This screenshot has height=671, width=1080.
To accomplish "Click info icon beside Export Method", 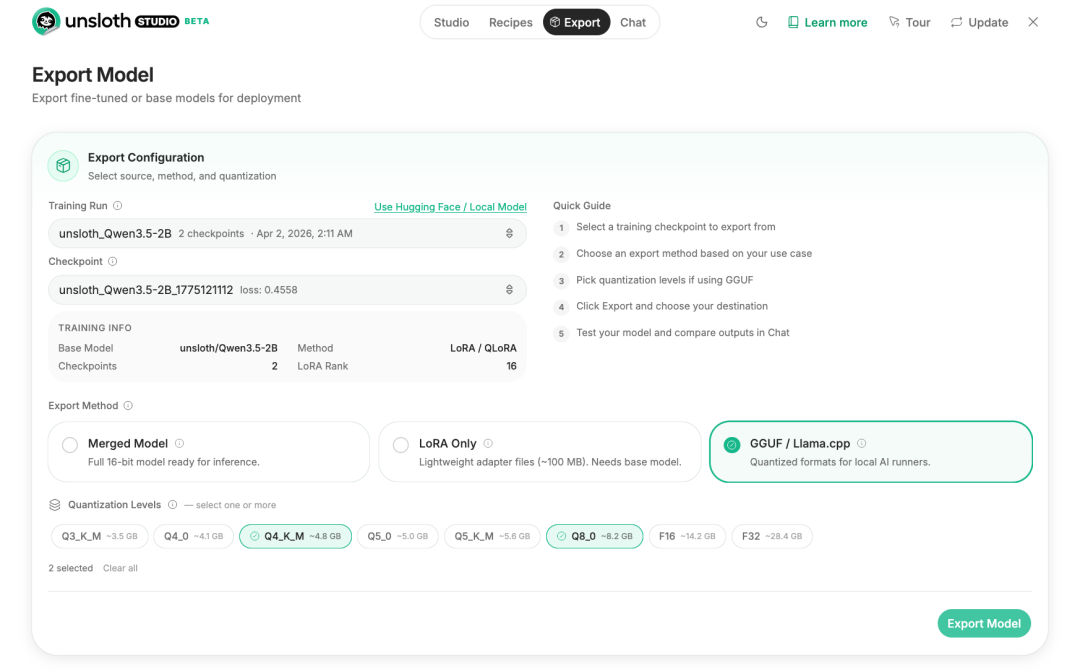I will pos(128,405).
